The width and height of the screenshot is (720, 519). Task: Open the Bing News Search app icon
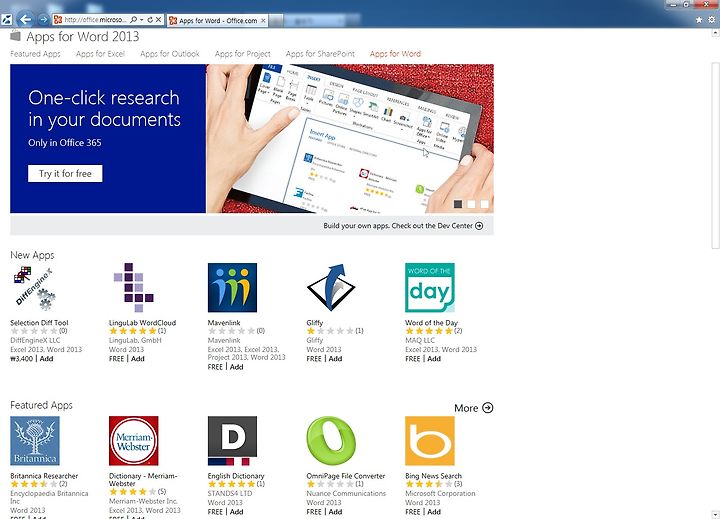[x=430, y=441]
